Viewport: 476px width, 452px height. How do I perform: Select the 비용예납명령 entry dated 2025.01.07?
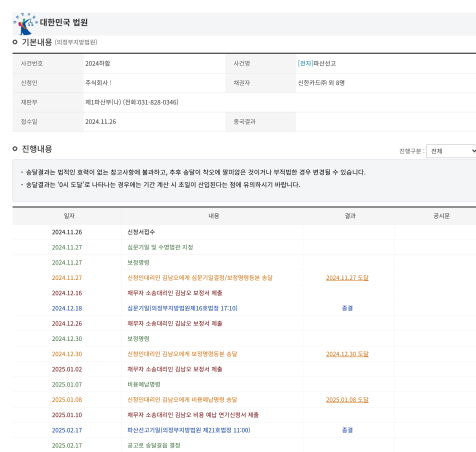click(144, 384)
